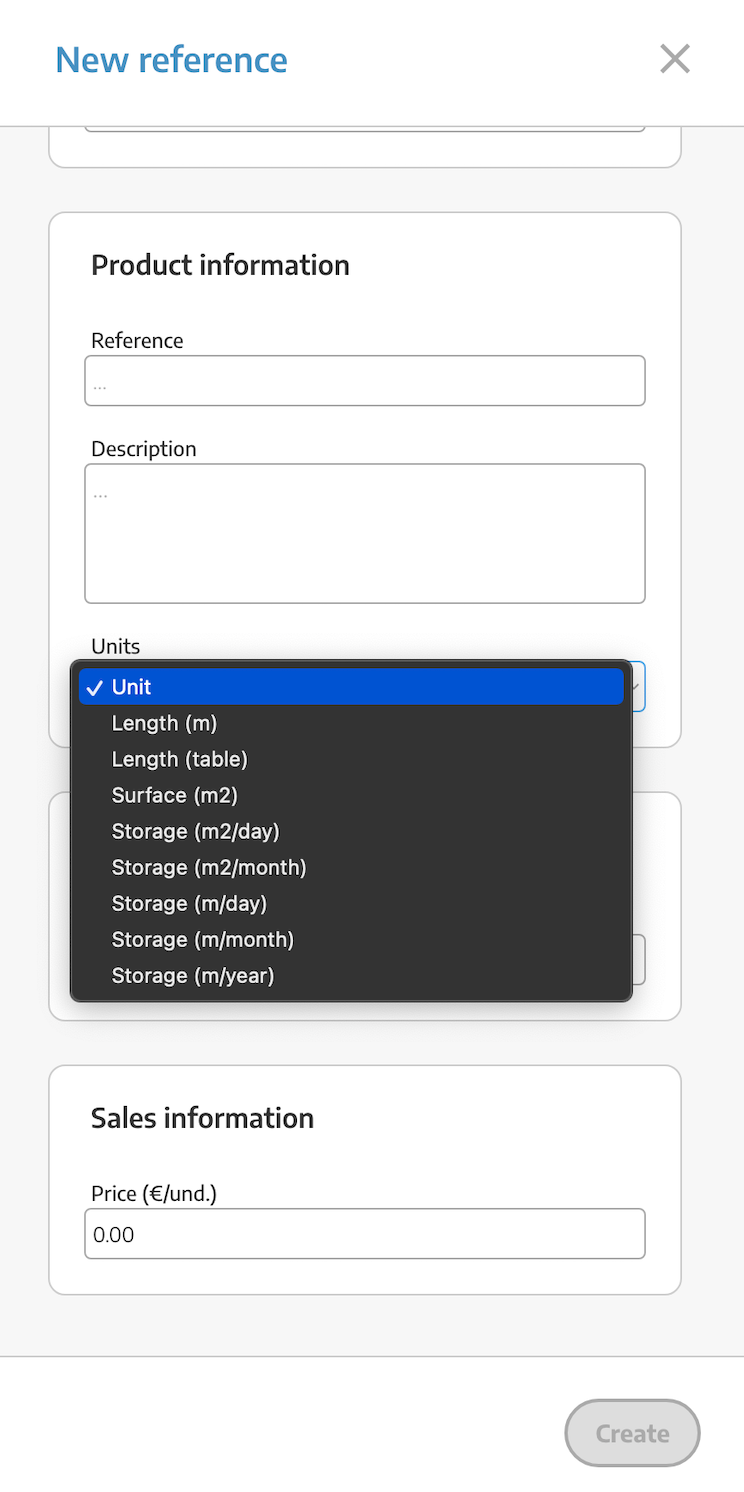Click the New reference title

pyautogui.click(x=171, y=60)
